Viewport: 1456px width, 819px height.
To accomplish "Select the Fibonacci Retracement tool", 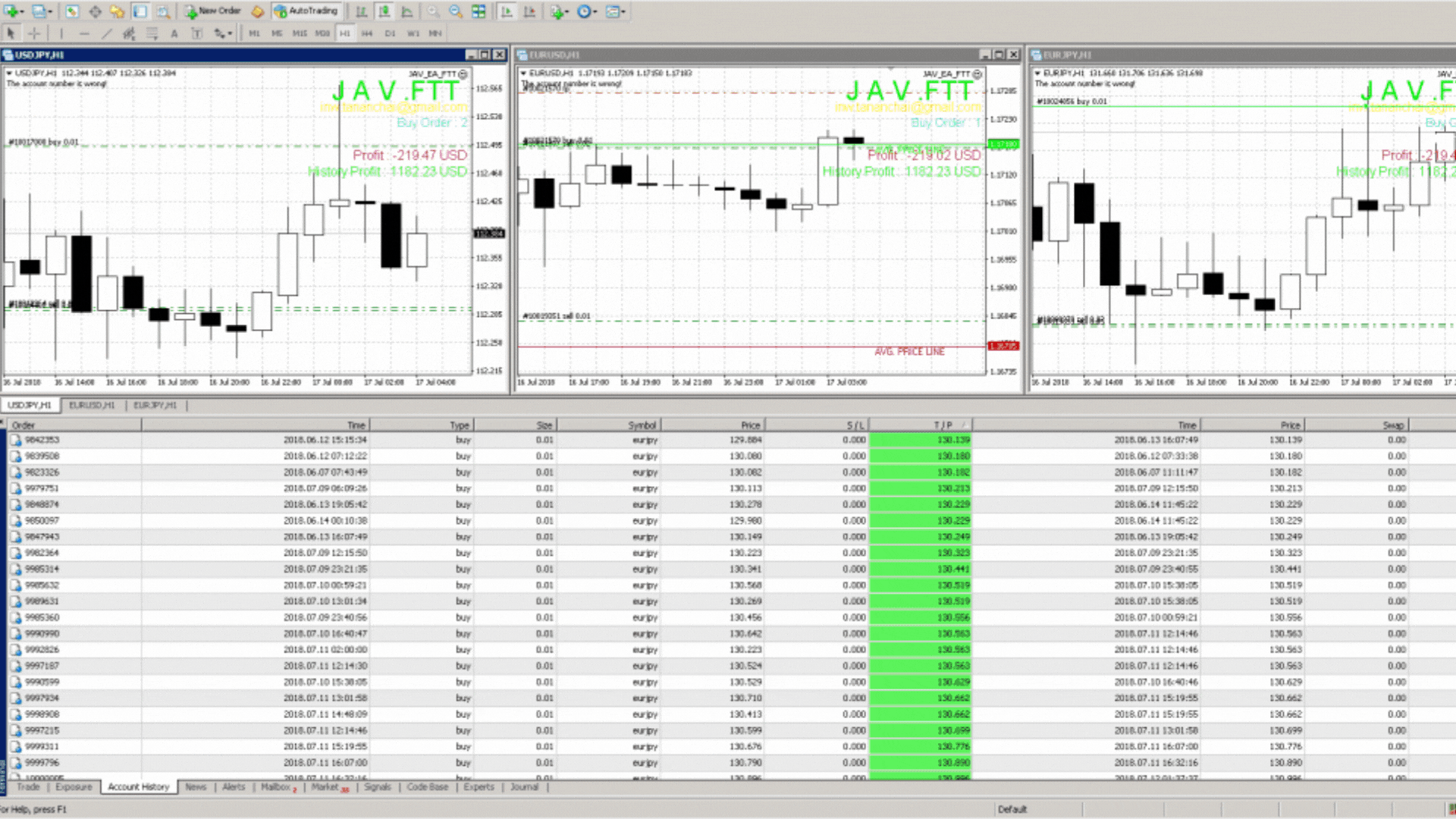I will tap(152, 33).
